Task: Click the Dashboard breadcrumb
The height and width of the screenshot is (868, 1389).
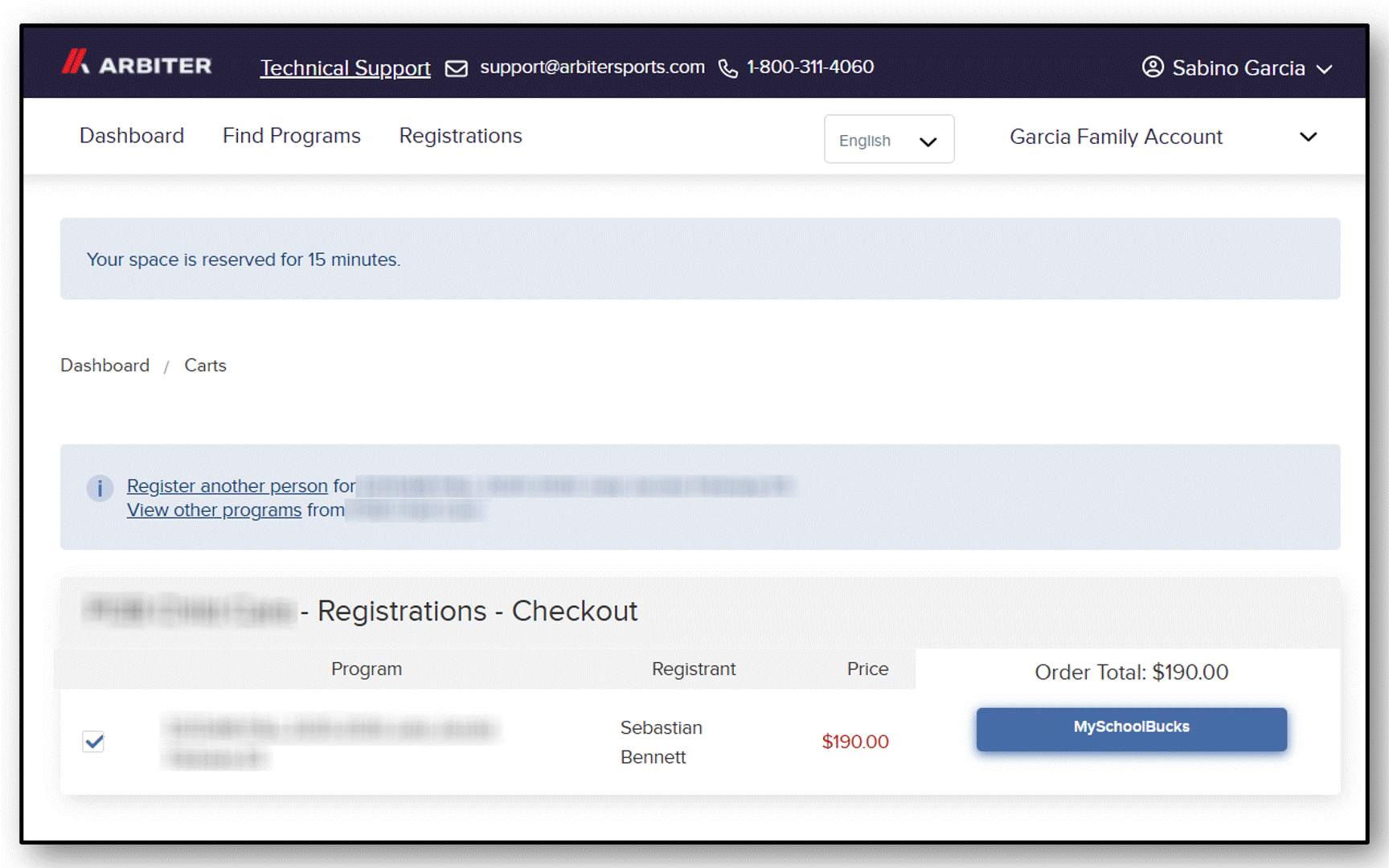Action: click(104, 366)
